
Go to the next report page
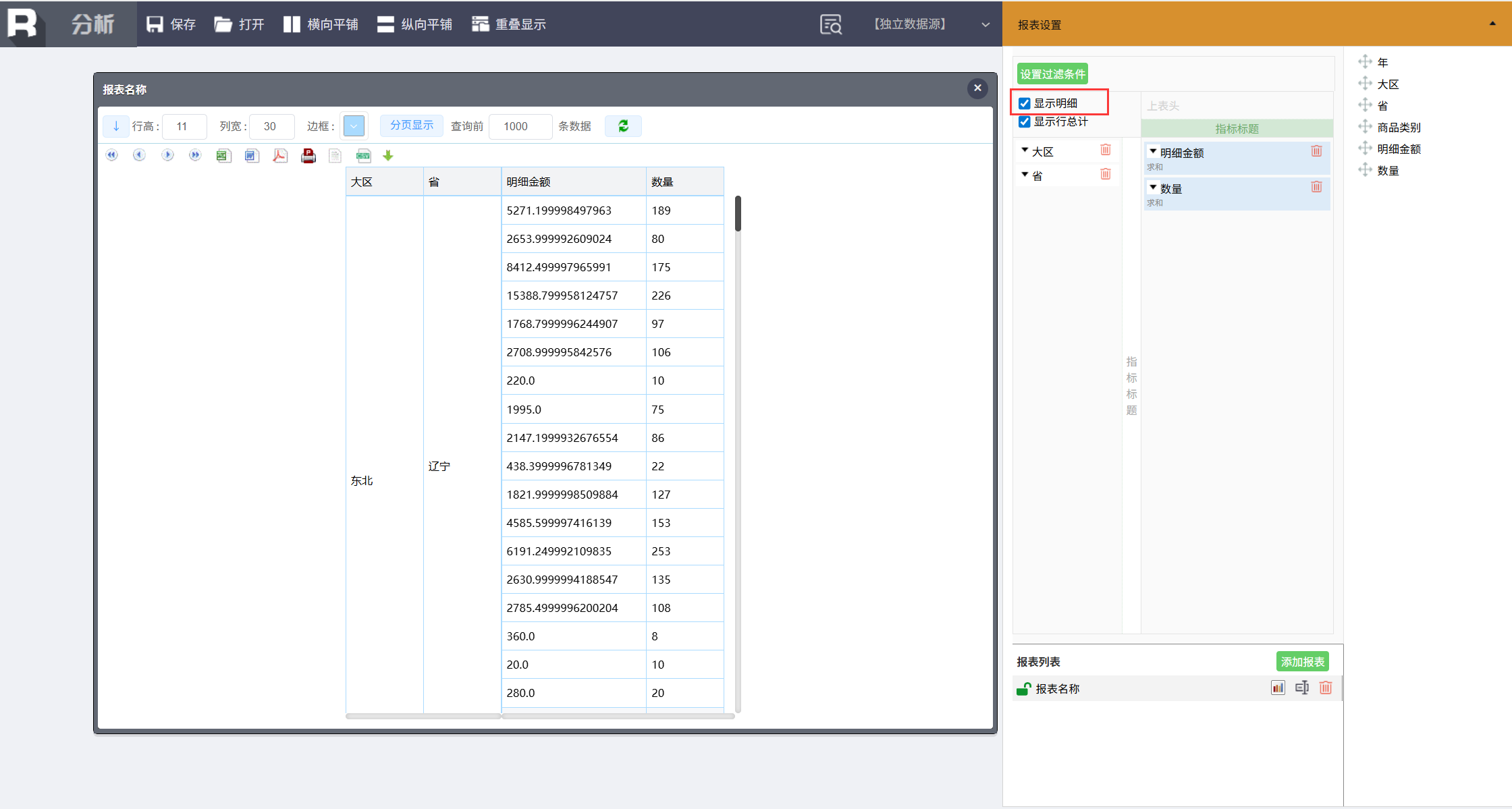pyautogui.click(x=167, y=156)
